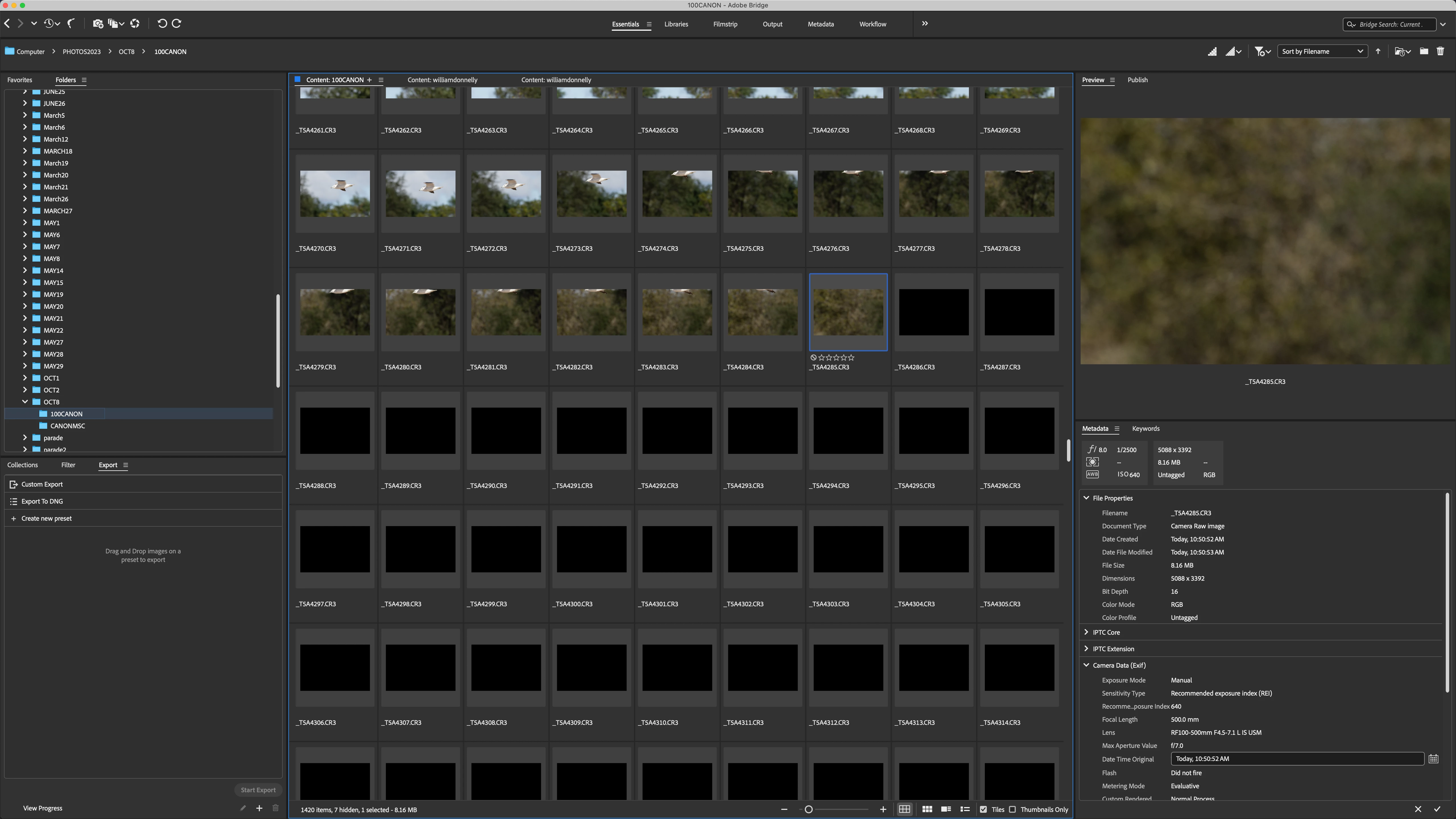
Task: Click the thumbnail size slider
Action: click(809, 809)
